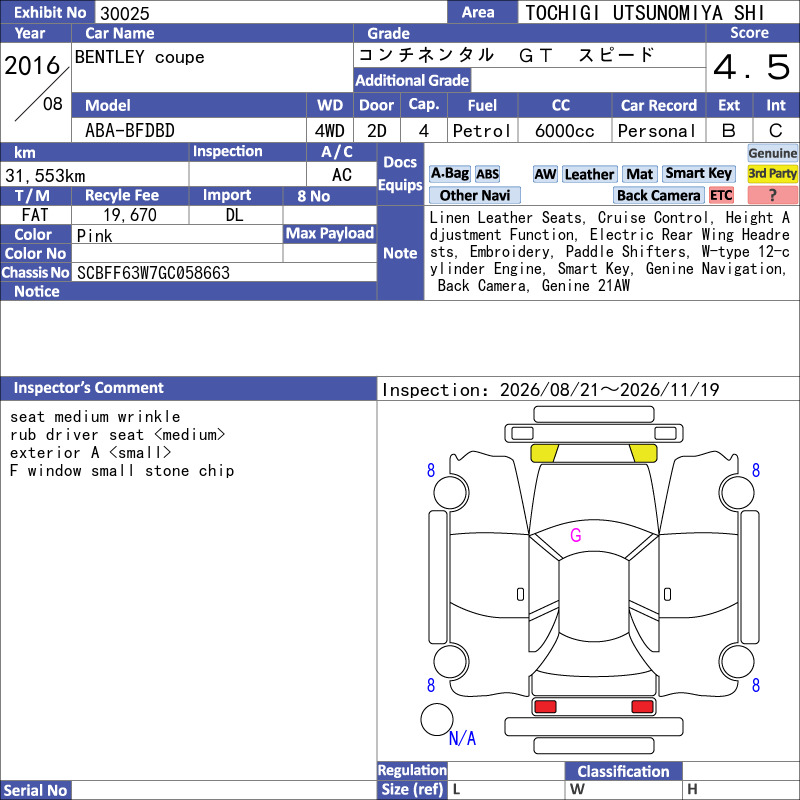800x800 pixels.
Task: Click the transmission value FAT
Action: [x=35, y=215]
